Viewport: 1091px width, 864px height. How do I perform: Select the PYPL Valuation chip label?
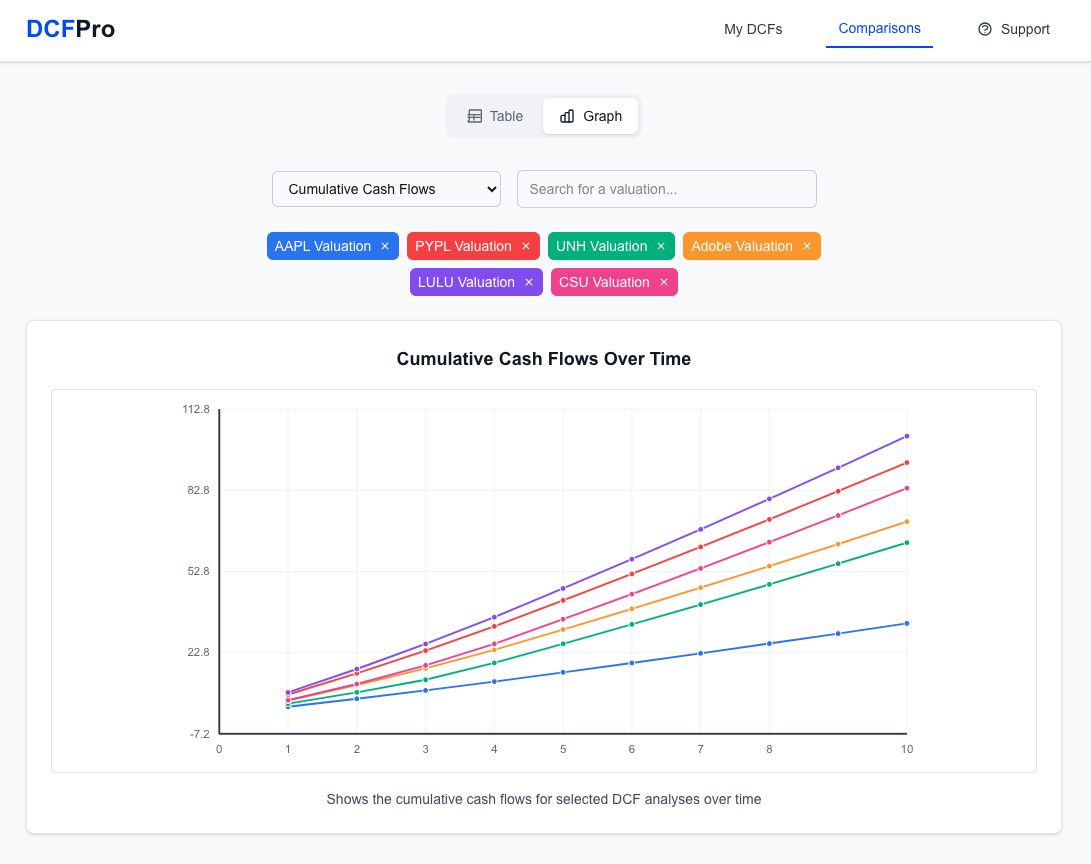pyautogui.click(x=463, y=246)
